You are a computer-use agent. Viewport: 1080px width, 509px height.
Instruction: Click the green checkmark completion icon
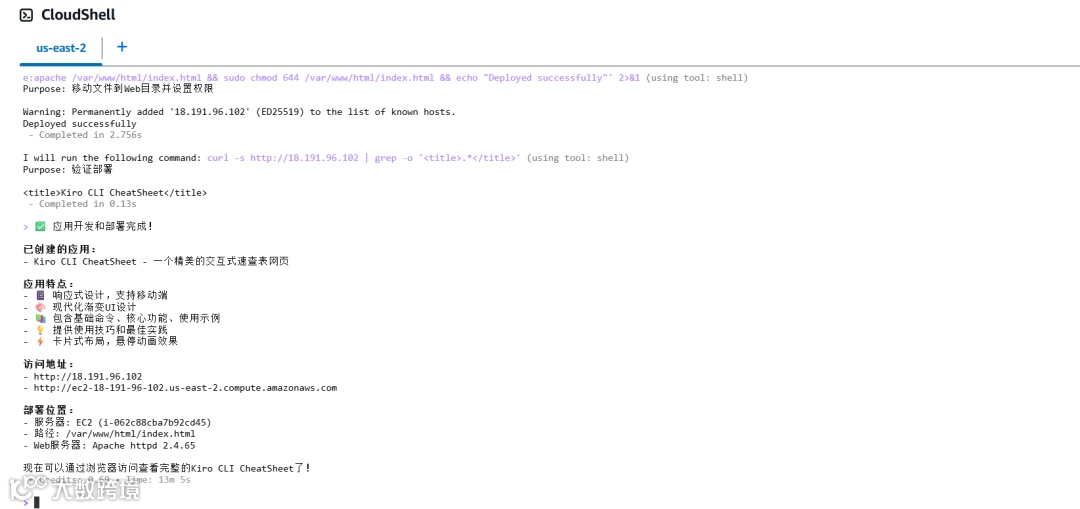41,226
